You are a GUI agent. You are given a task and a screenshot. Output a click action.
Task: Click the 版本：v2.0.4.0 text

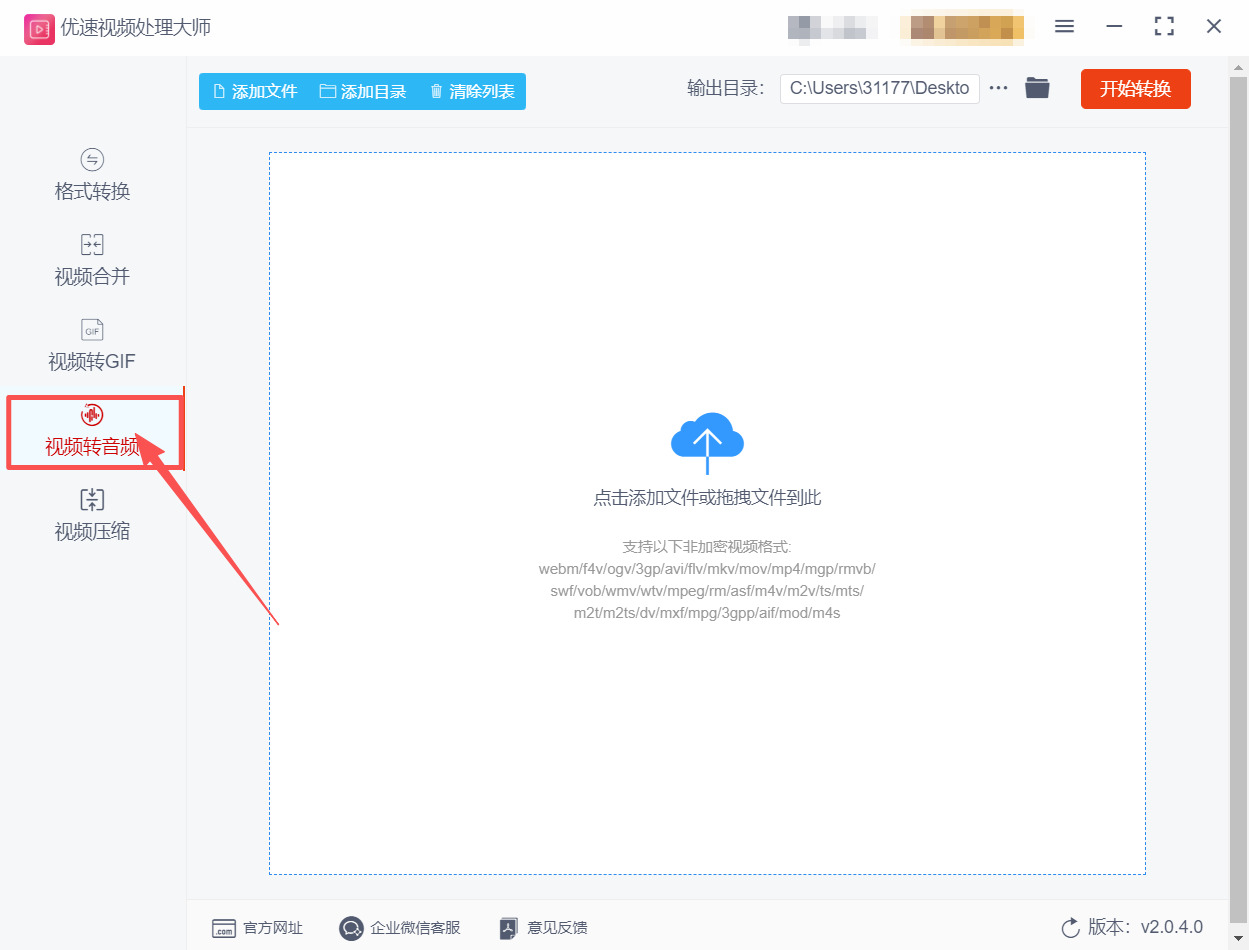[1146, 927]
